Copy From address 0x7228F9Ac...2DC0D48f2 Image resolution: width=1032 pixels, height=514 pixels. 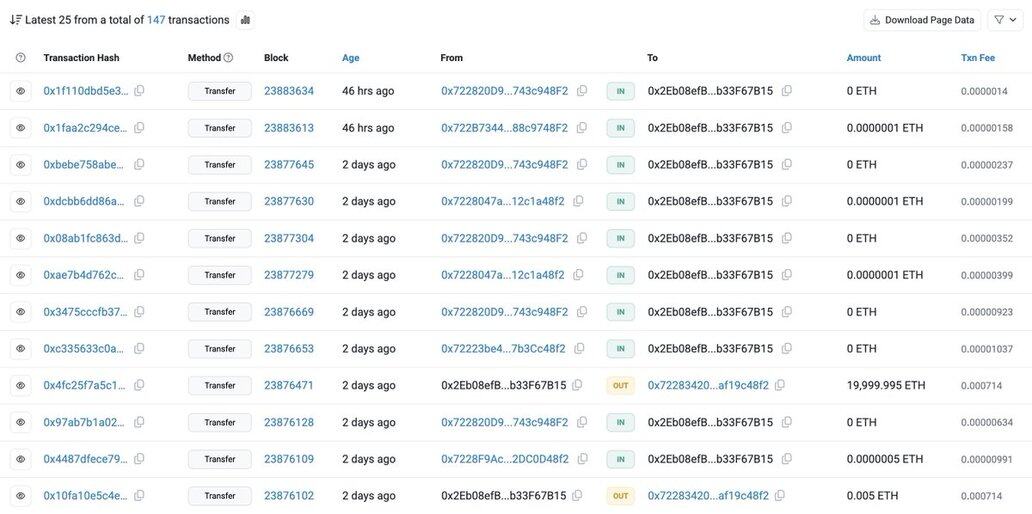click(x=583, y=459)
